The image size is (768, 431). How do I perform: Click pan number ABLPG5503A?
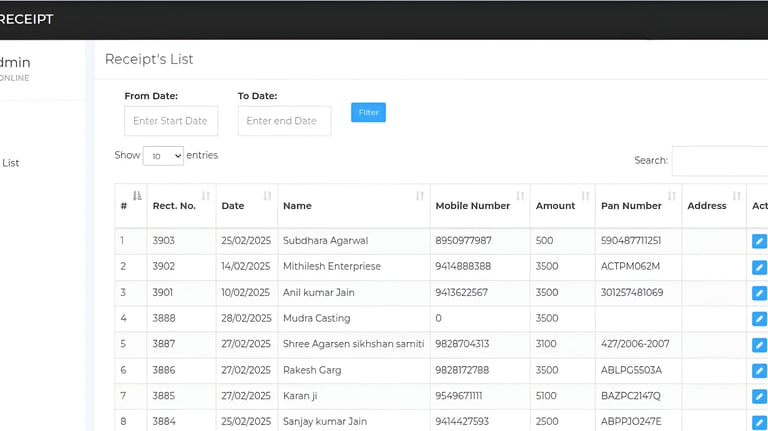coord(631,370)
